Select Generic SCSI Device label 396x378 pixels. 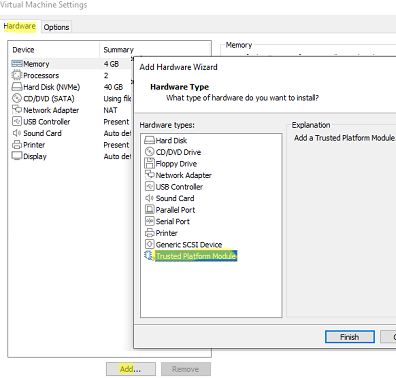coord(189,245)
